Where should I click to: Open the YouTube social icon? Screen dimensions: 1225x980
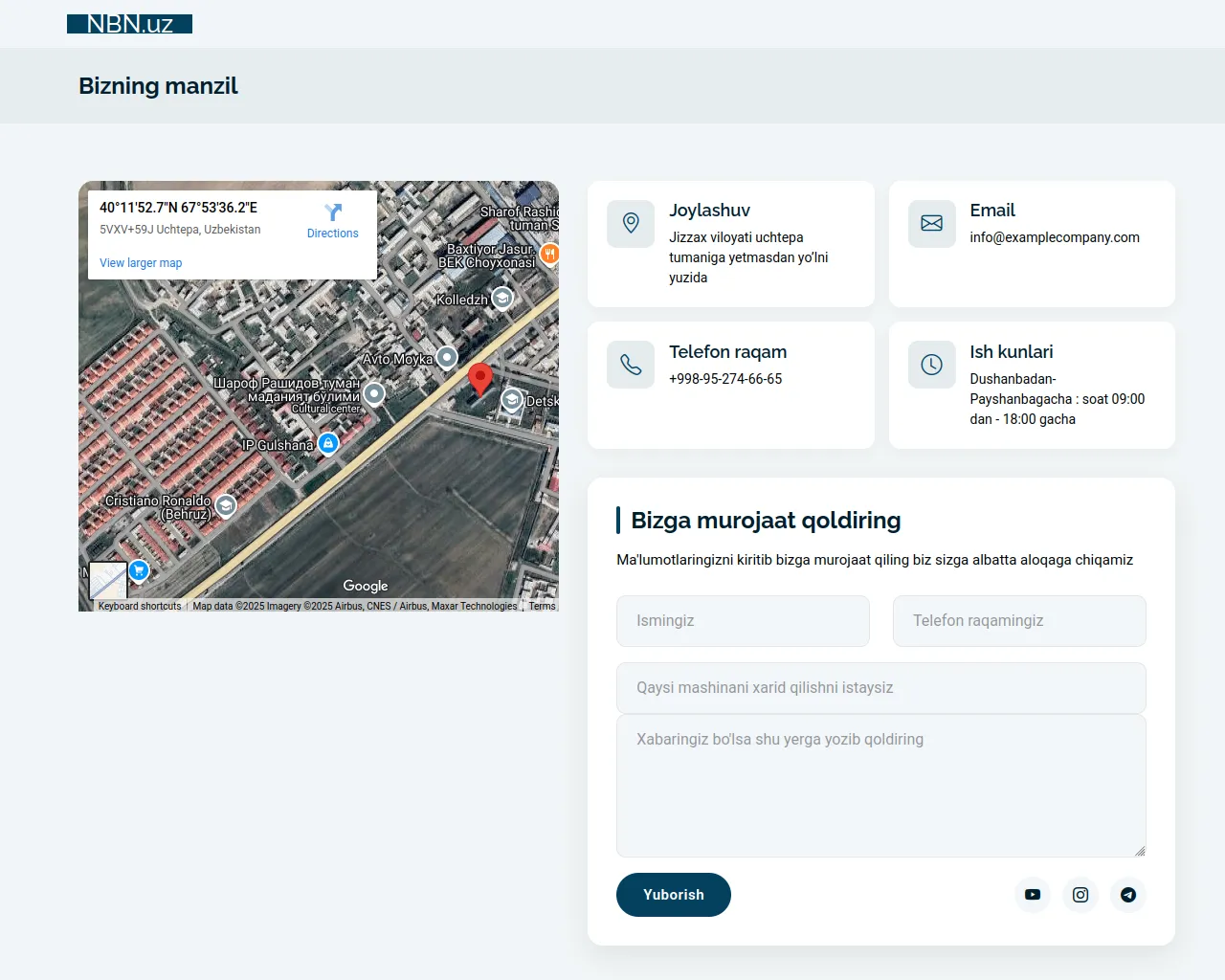[x=1032, y=895]
